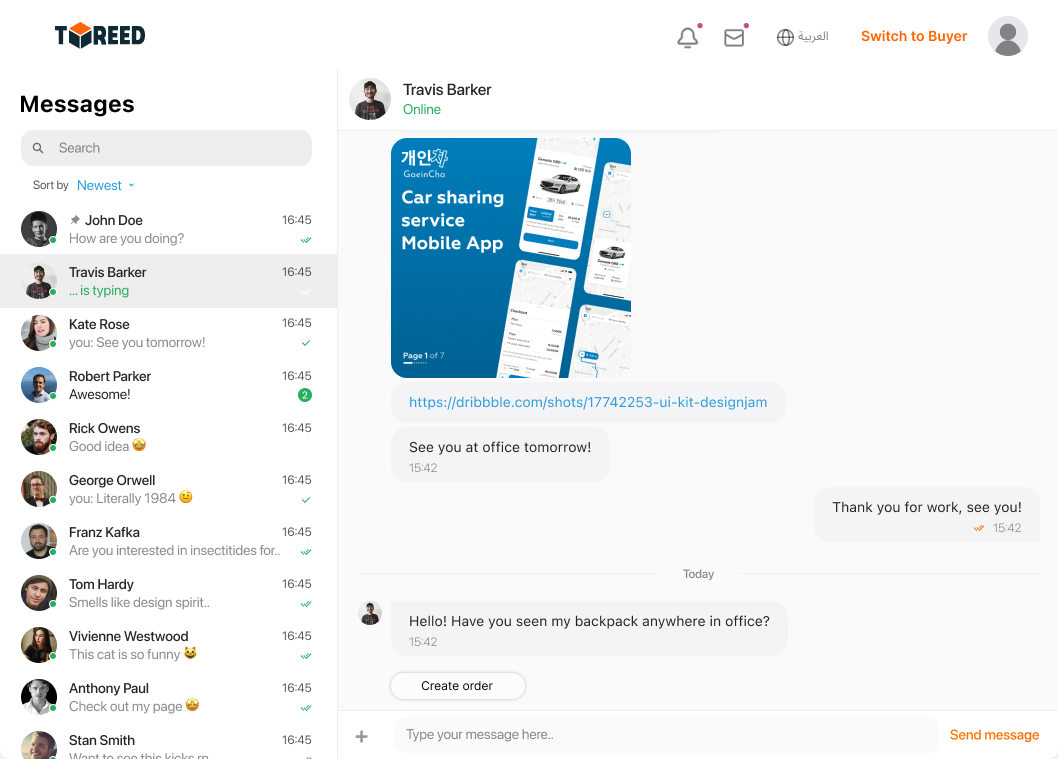Click Vivienne Westwood's avatar
Screen dimensions: 1058x759
pyautogui.click(x=38, y=644)
